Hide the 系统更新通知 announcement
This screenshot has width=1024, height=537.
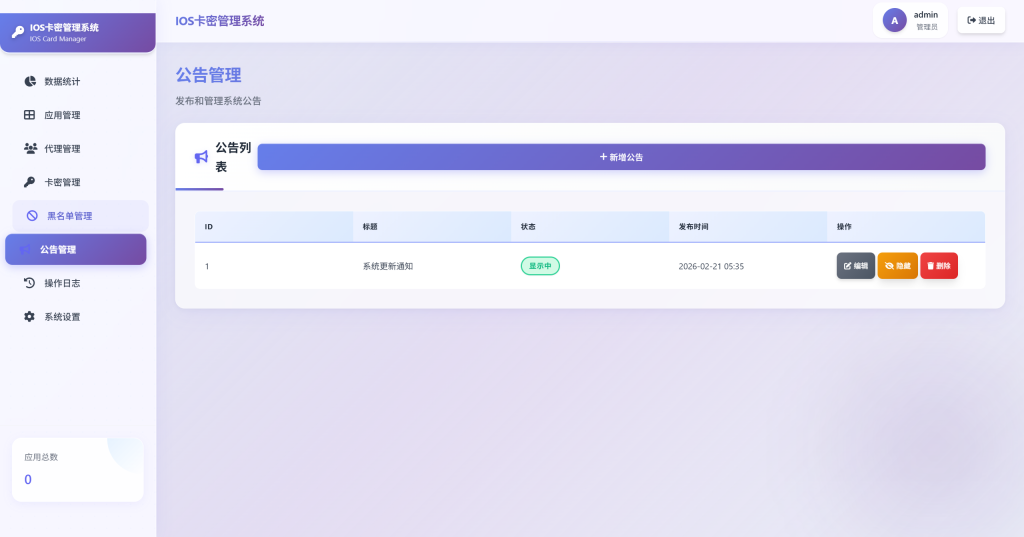click(897, 266)
